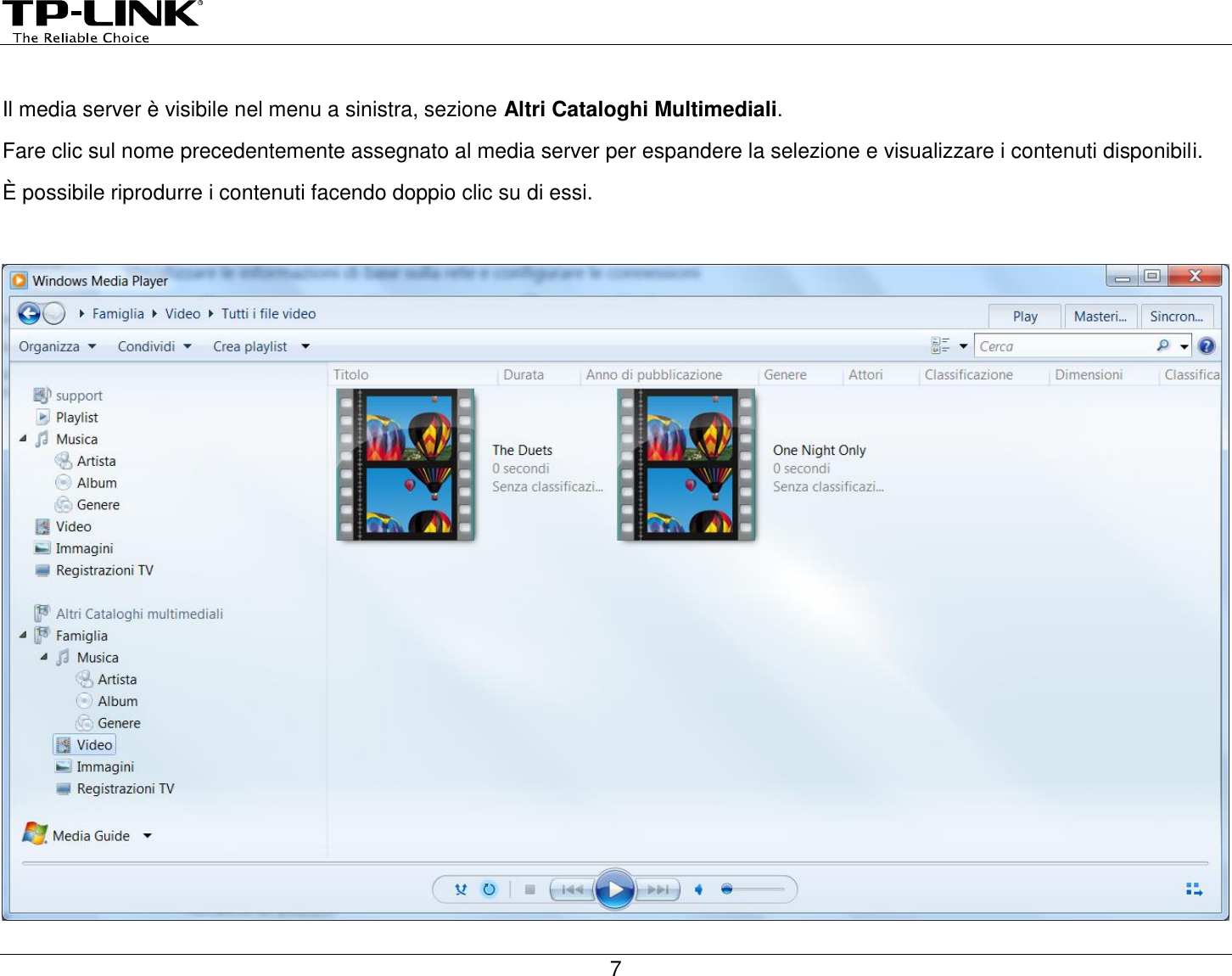
Task: Toggle repeat playback mode
Action: [x=489, y=889]
